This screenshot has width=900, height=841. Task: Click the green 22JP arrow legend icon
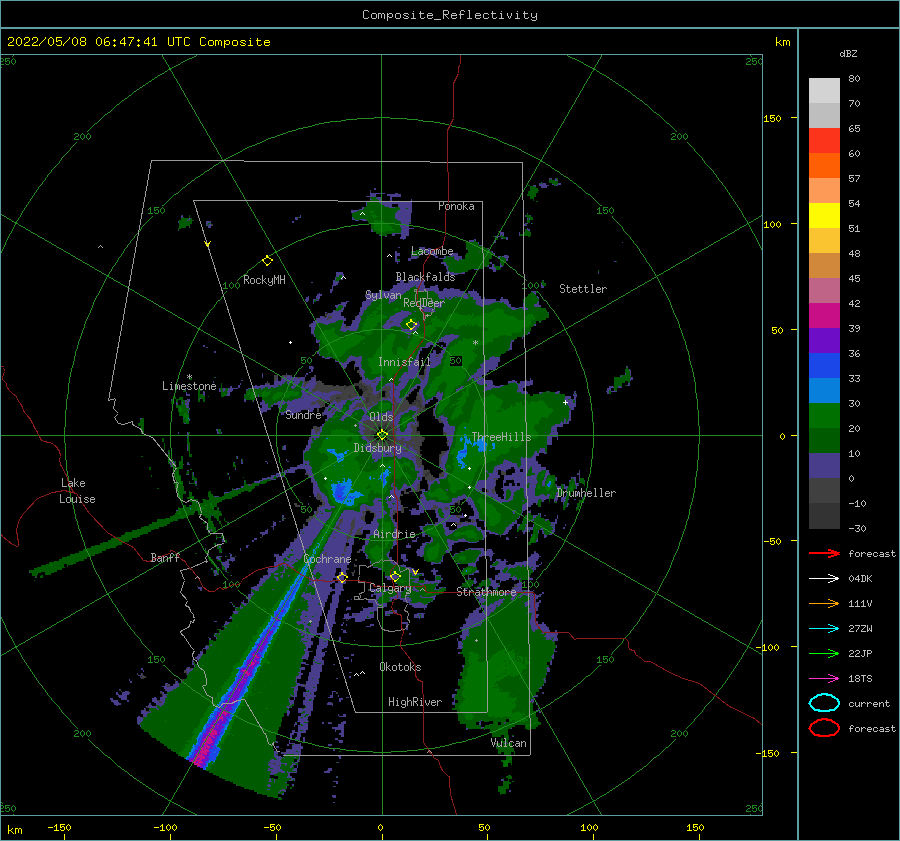click(x=824, y=653)
